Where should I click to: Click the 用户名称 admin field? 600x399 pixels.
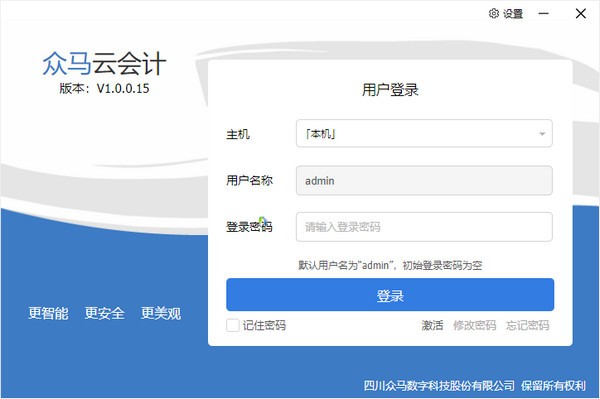[x=424, y=181]
